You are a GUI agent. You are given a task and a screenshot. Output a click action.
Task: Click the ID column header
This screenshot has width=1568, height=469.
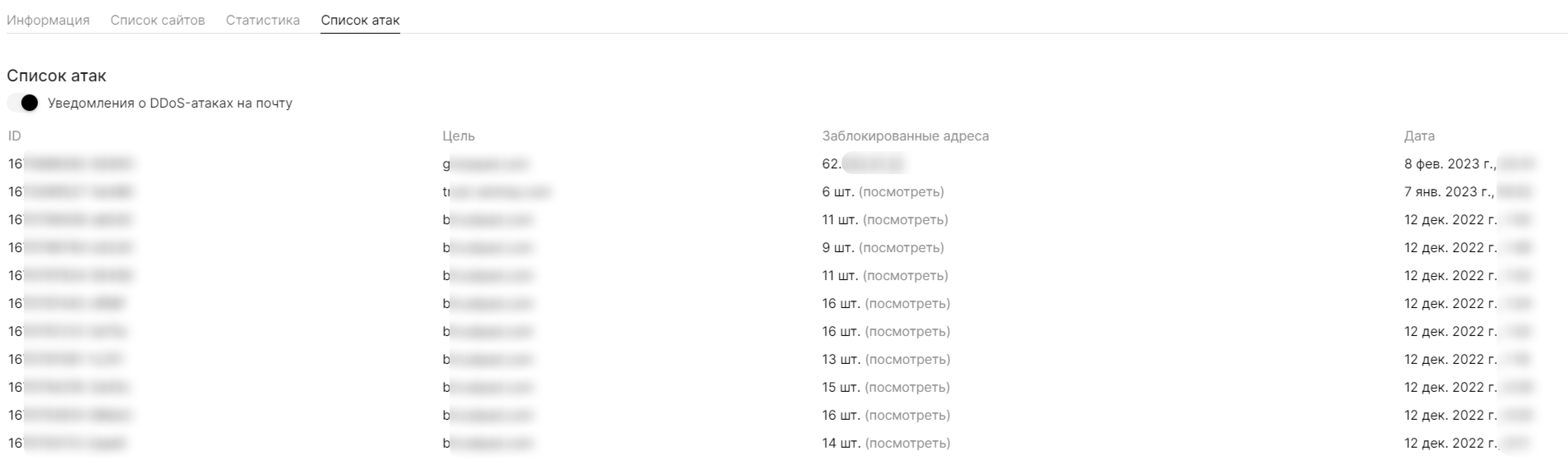tap(15, 136)
